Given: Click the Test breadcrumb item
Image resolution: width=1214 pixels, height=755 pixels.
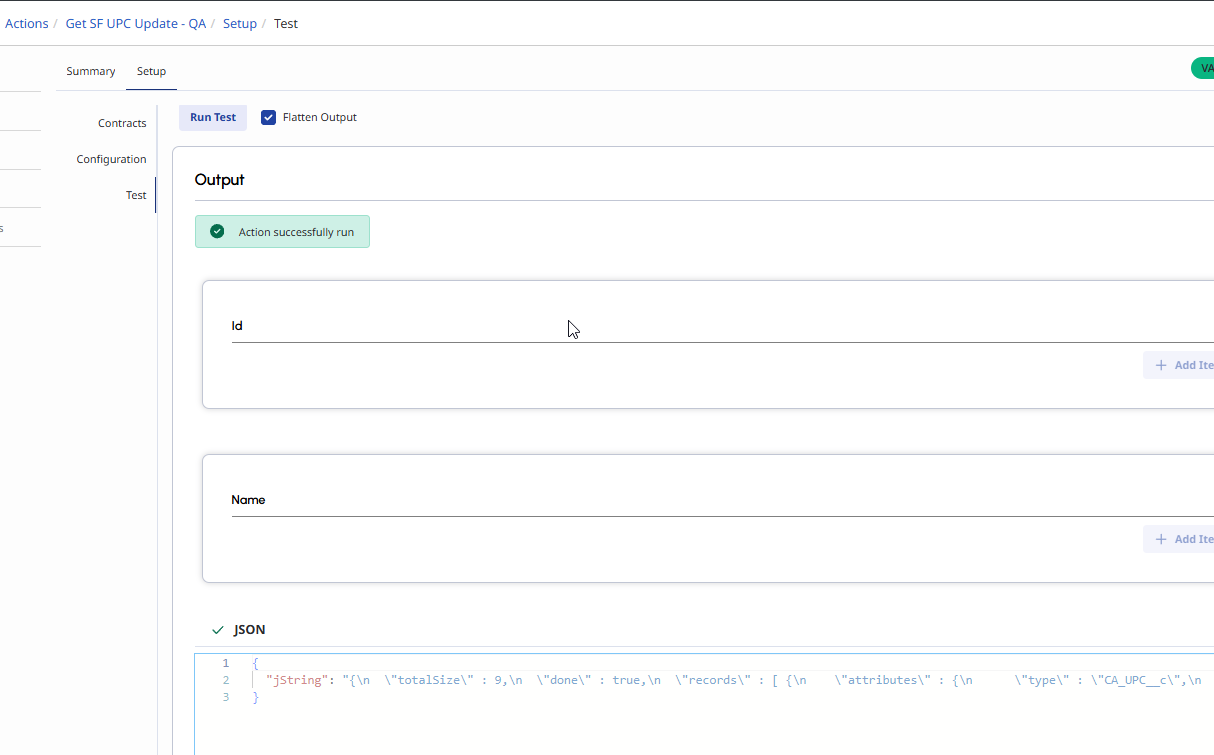Looking at the screenshot, I should 286,23.
